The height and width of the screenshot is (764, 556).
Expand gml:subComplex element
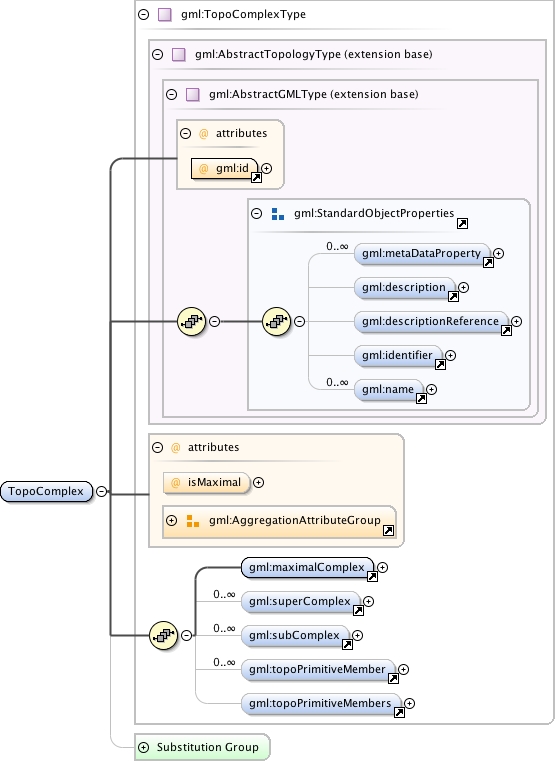pyautogui.click(x=358, y=635)
